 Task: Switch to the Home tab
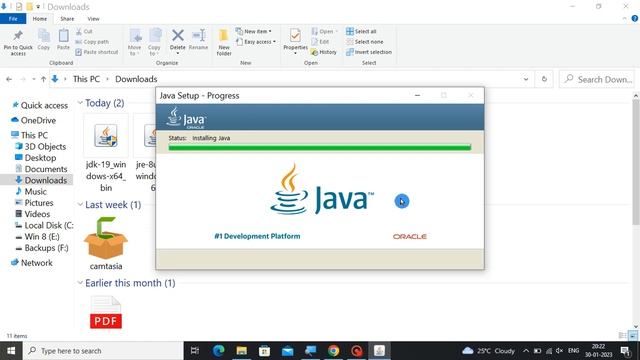pyautogui.click(x=40, y=19)
